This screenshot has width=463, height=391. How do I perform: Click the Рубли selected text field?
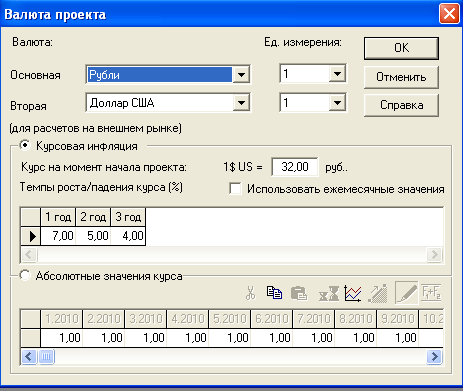point(160,75)
